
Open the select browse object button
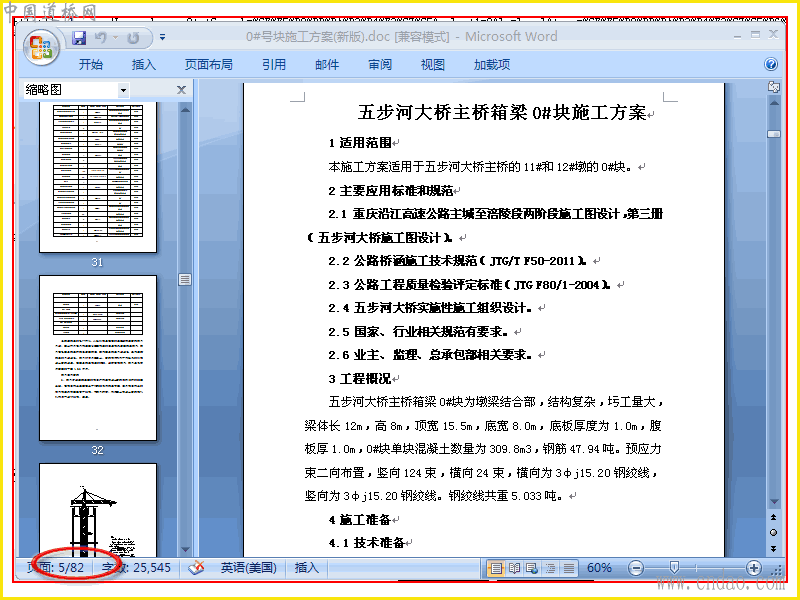(x=773, y=533)
